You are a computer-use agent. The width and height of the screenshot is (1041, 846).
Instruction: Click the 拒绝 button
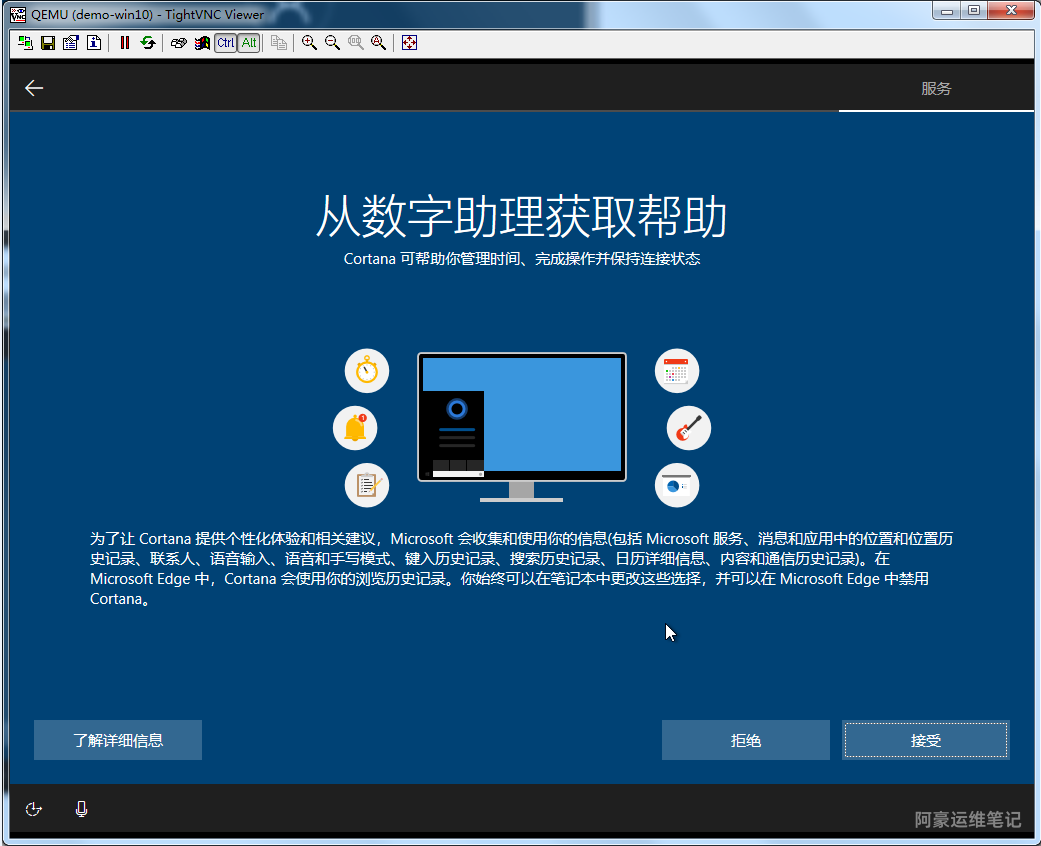[x=746, y=740]
